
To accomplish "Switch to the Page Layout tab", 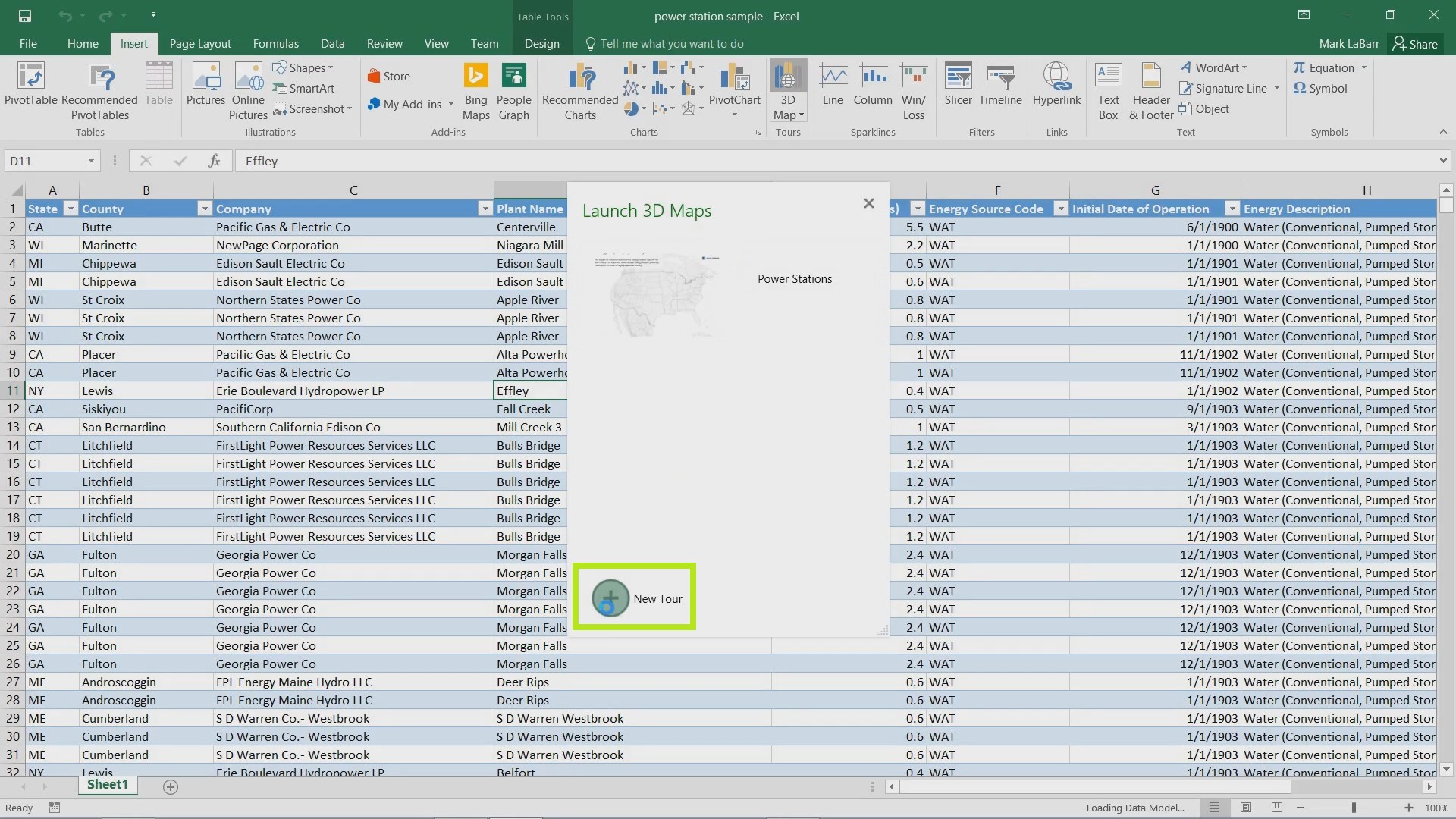I will coord(200,44).
